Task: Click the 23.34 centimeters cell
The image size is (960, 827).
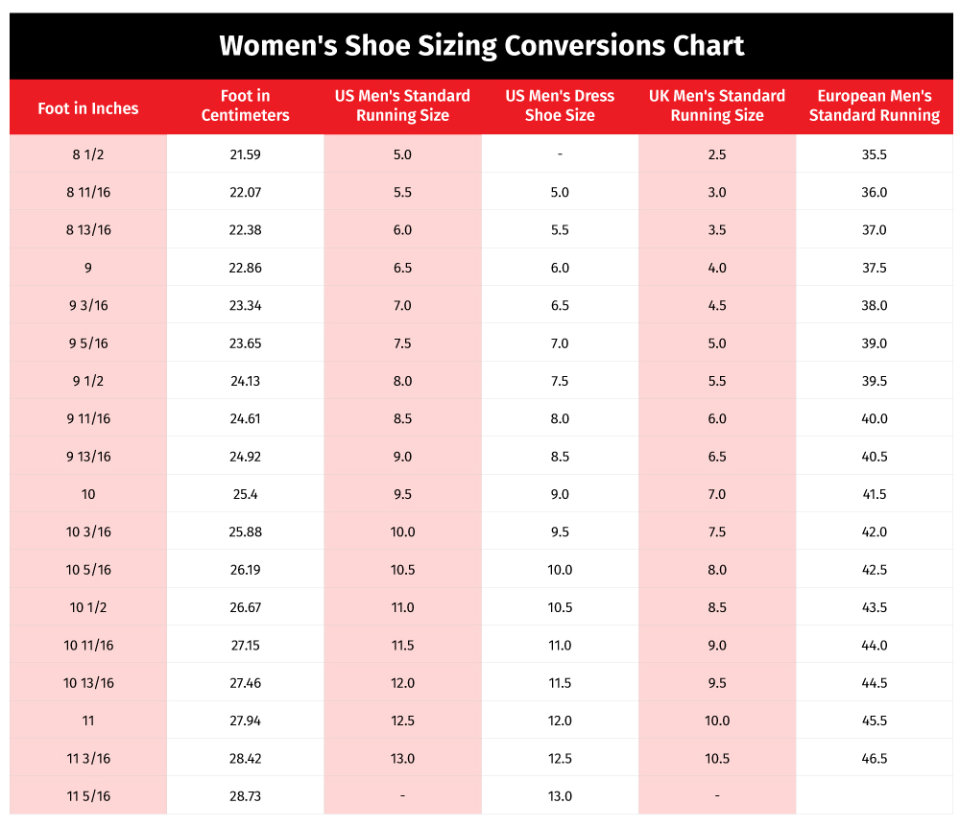Action: tap(245, 306)
